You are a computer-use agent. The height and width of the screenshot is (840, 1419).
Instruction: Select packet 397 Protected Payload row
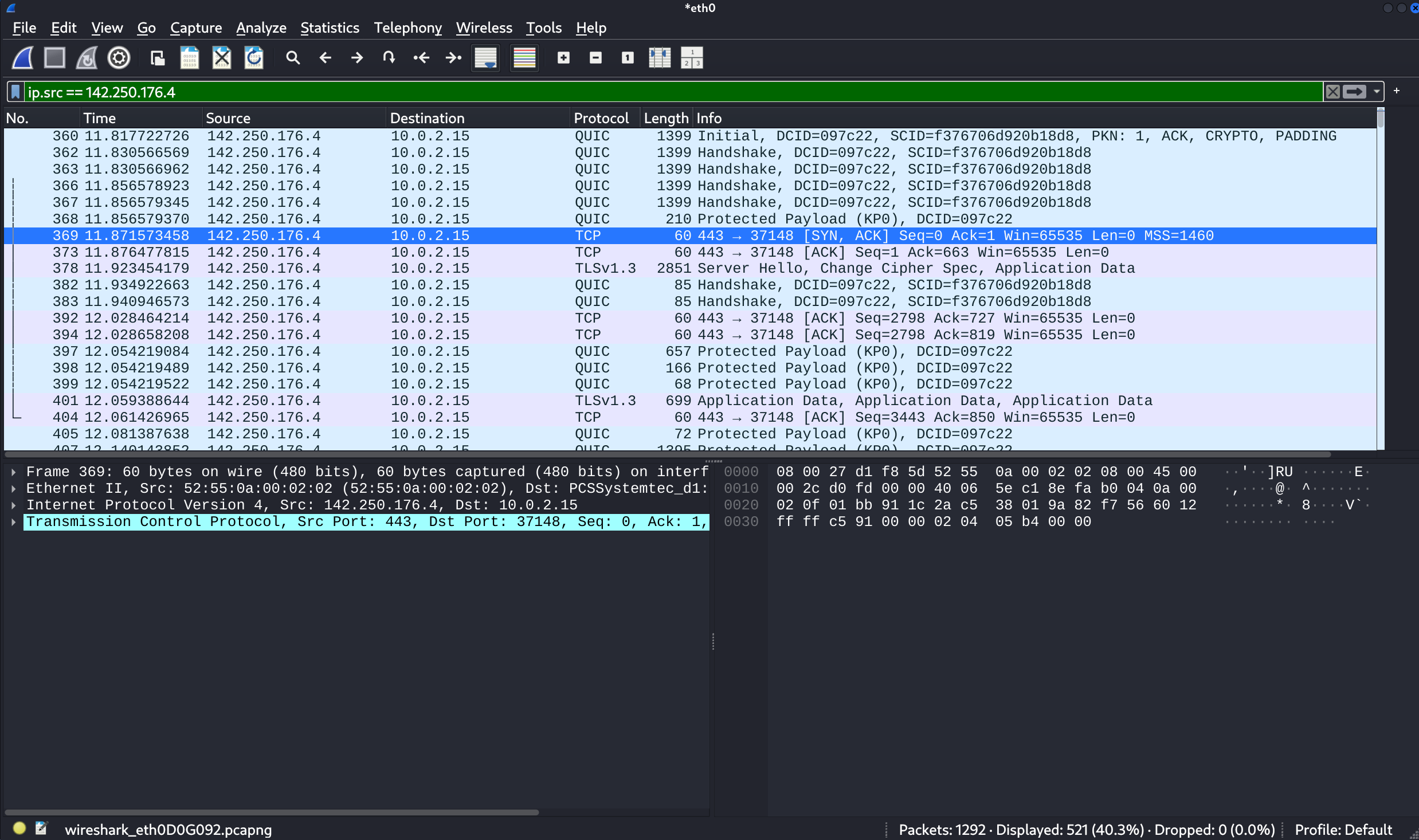(x=690, y=352)
